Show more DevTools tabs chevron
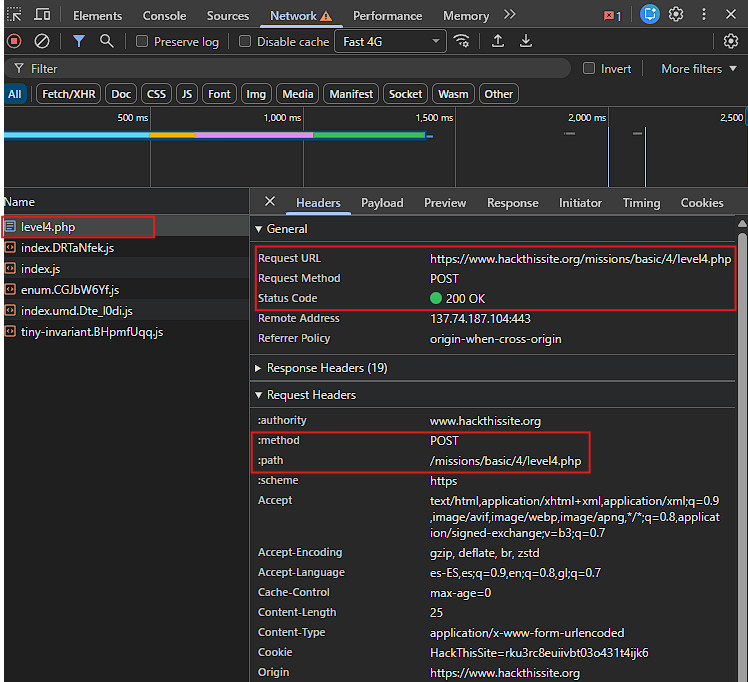748x682 pixels. tap(509, 15)
